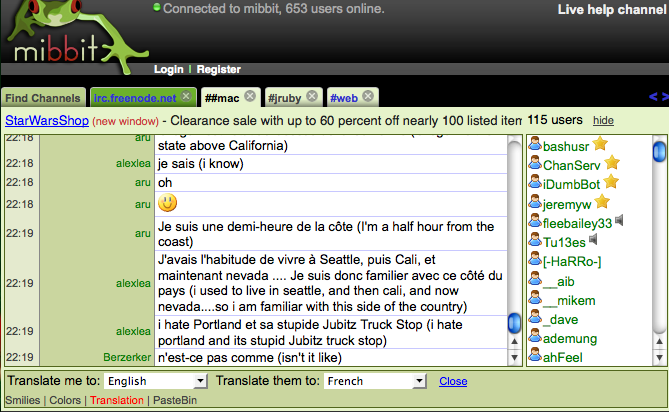
Task: Click the Register link
Action: pos(218,69)
